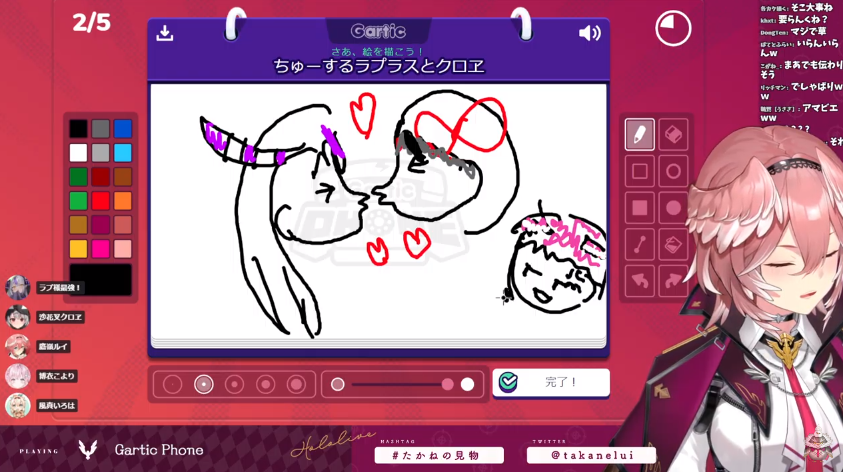Select the outlined rectangle tool
Screen dimensions: 843x472
(639, 171)
